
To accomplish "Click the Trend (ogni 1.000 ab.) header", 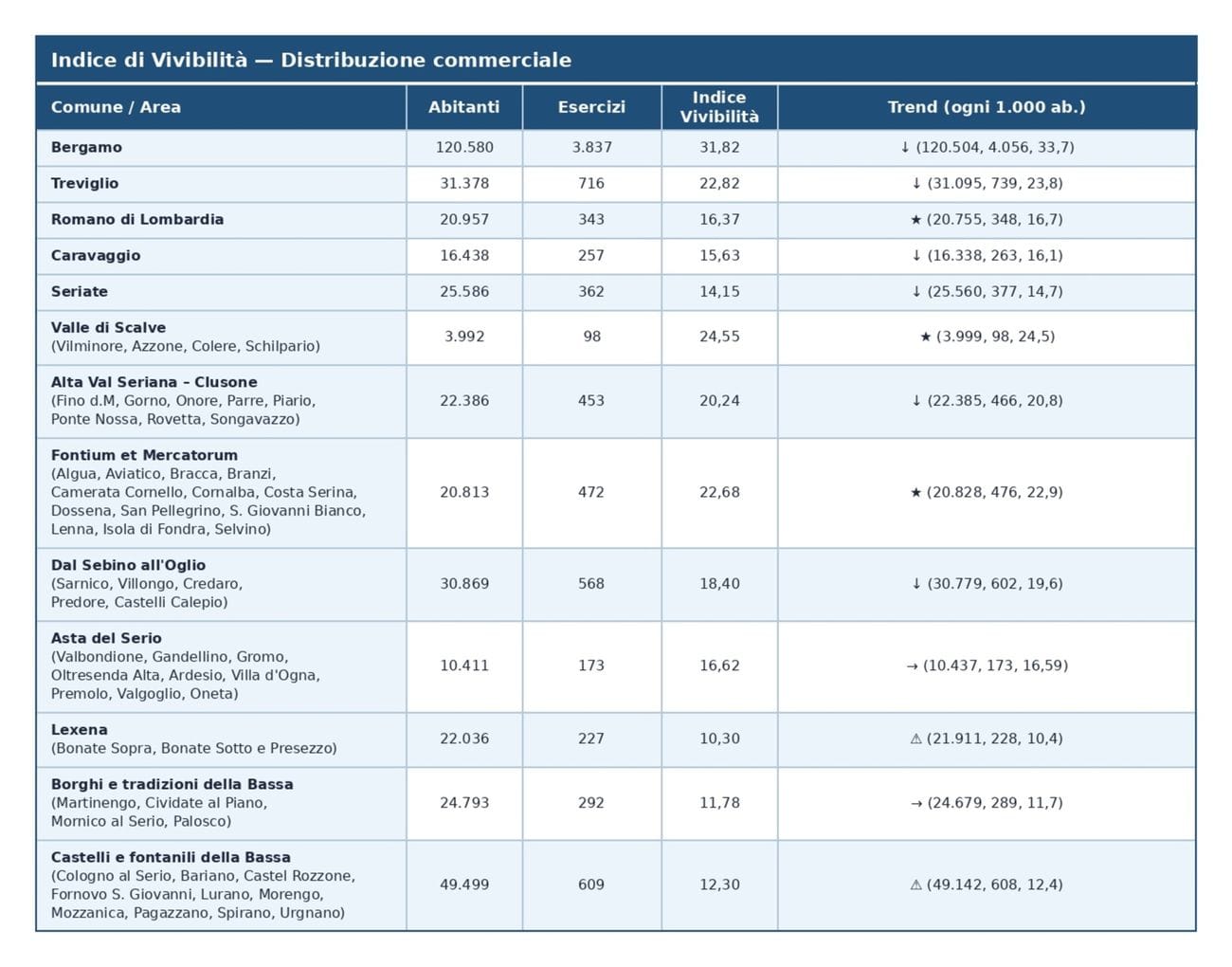I will pyautogui.click(x=987, y=107).
